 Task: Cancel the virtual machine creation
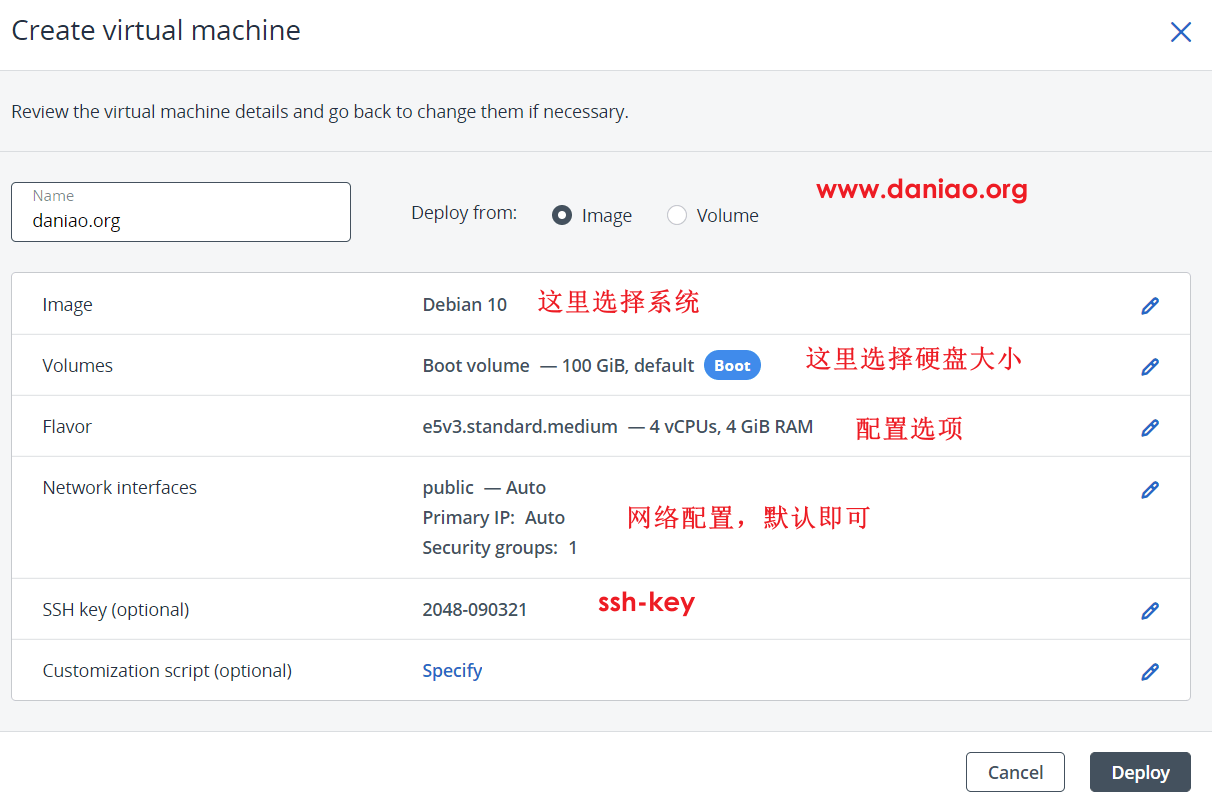click(x=1015, y=772)
